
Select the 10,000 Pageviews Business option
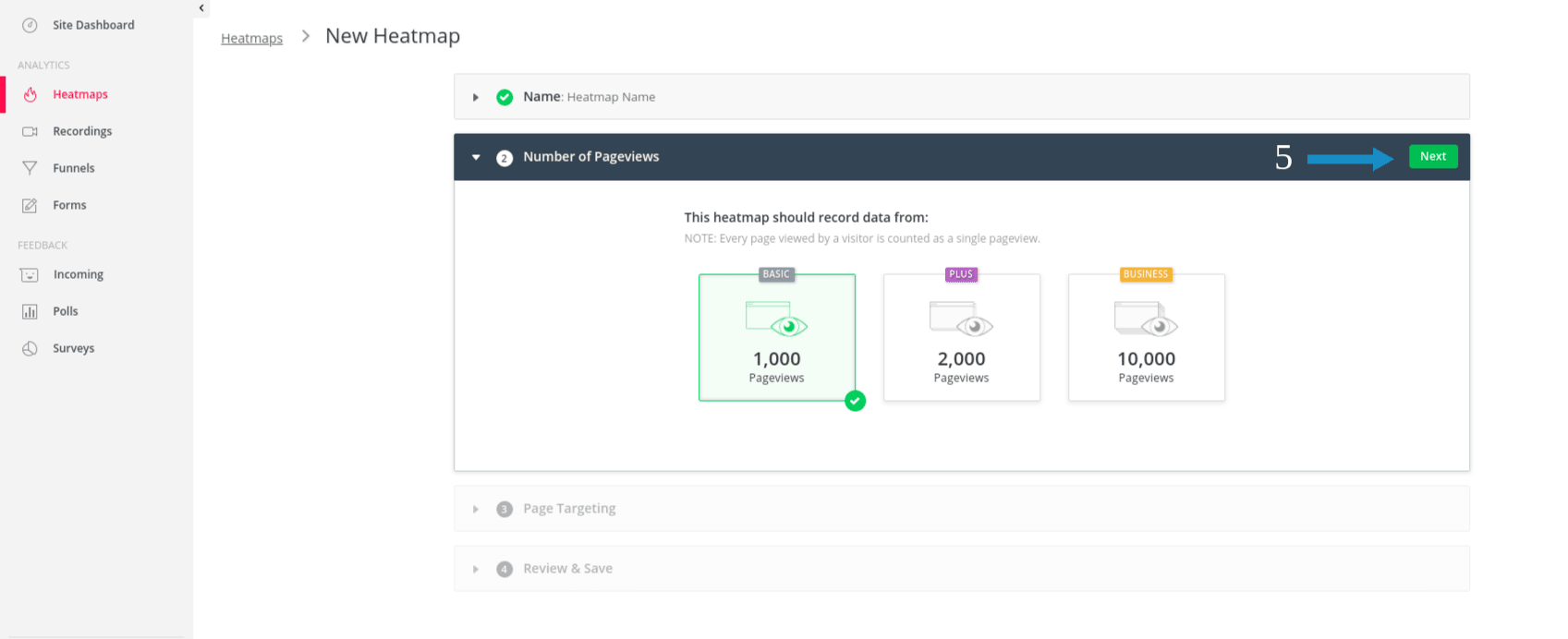click(1147, 337)
